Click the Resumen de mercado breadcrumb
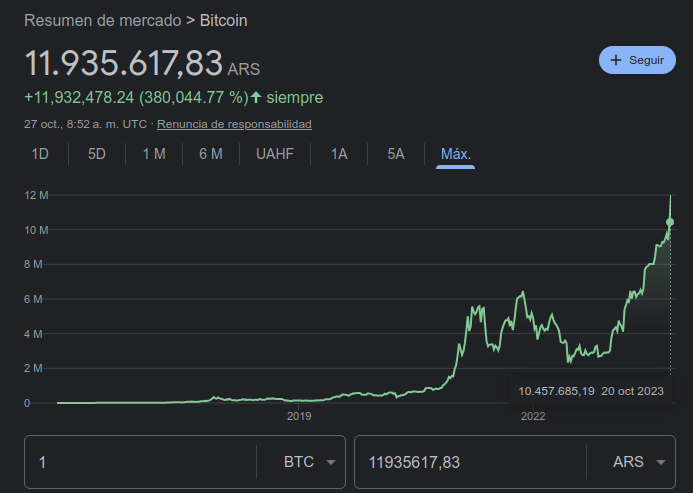693x493 pixels. [103, 21]
